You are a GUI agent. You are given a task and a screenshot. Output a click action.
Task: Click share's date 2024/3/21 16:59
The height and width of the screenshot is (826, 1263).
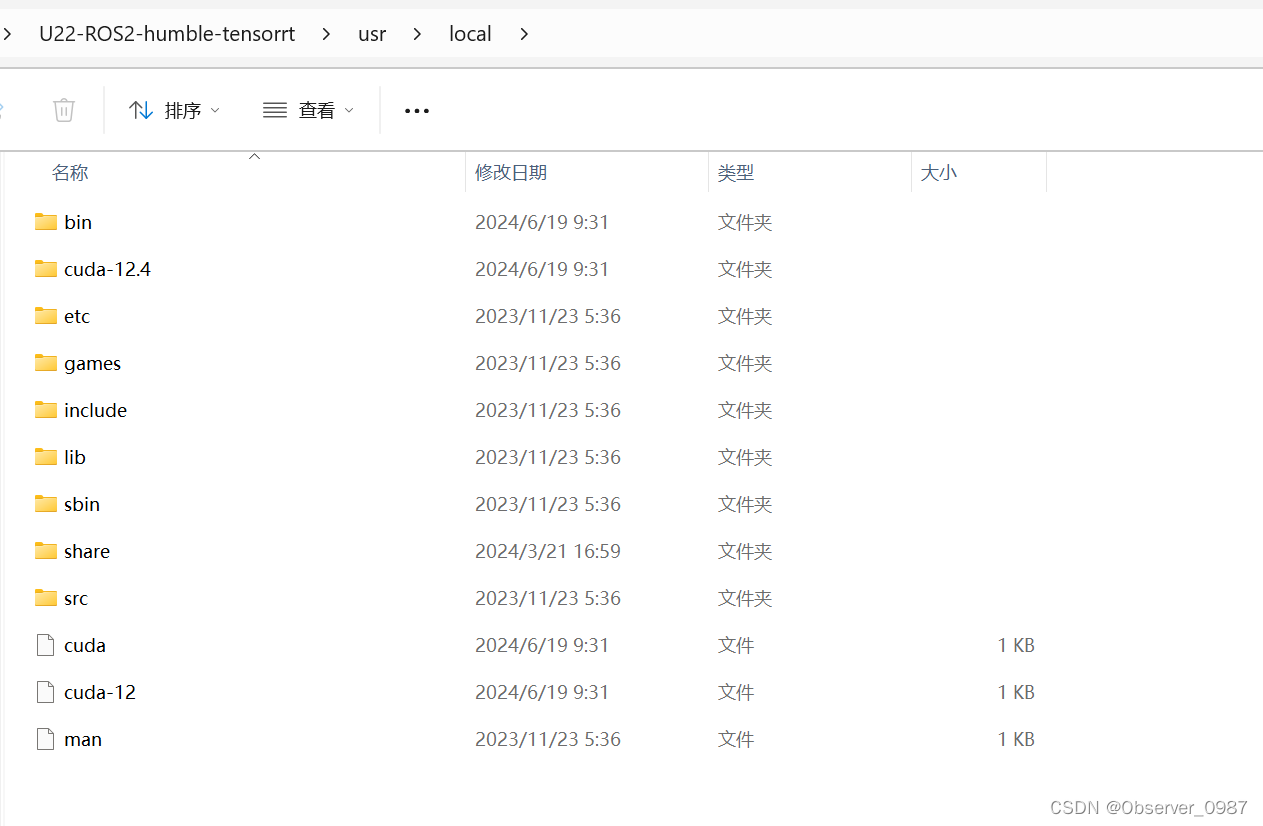coord(548,551)
